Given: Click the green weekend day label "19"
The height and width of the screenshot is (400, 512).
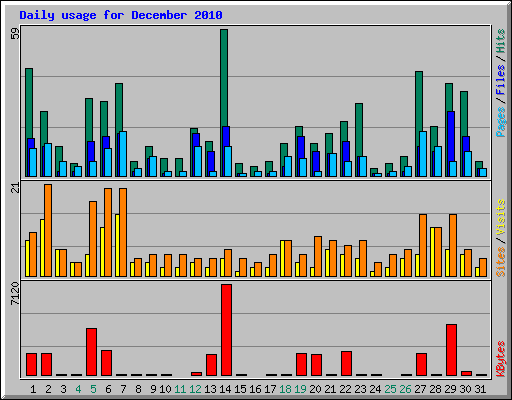Looking at the screenshot, I should [x=300, y=389].
